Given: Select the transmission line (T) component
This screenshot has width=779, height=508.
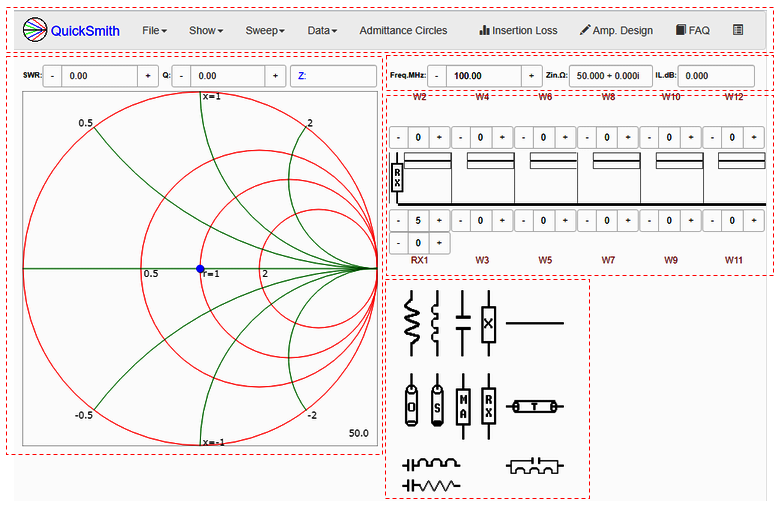Looking at the screenshot, I should pos(535,407).
